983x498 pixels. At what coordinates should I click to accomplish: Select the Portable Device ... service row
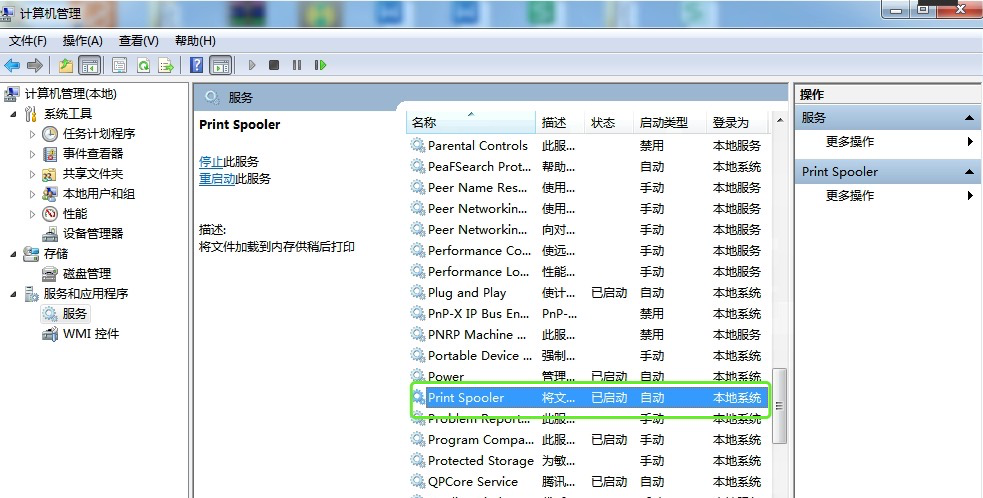pyautogui.click(x=588, y=356)
